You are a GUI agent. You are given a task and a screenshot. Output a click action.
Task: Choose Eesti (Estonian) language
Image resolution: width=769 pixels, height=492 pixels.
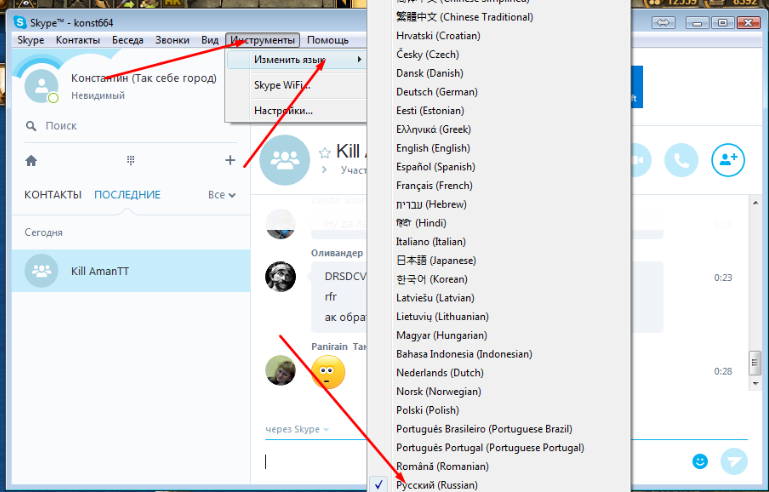[430, 111]
